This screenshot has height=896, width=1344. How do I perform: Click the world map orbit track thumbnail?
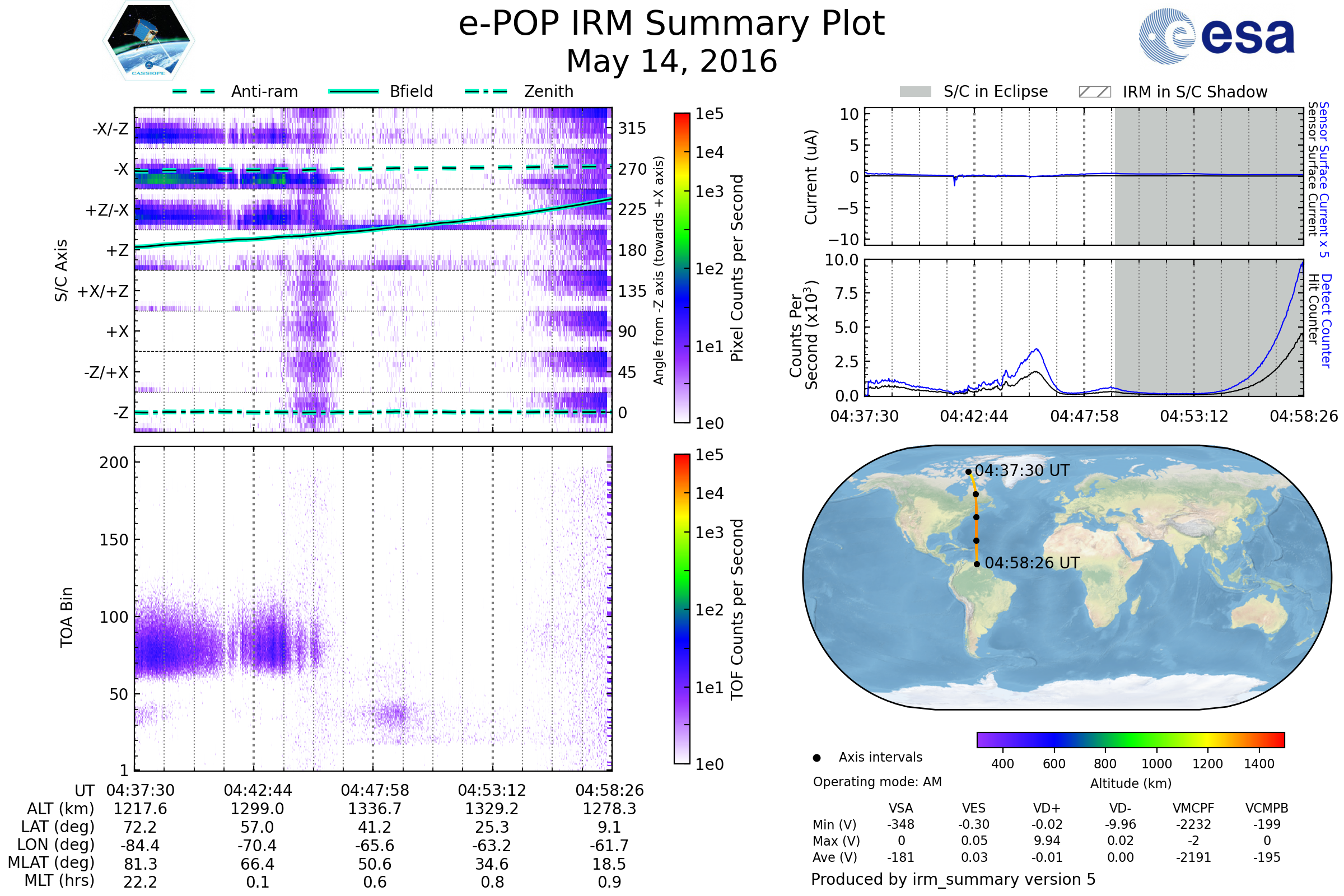tap(1066, 577)
